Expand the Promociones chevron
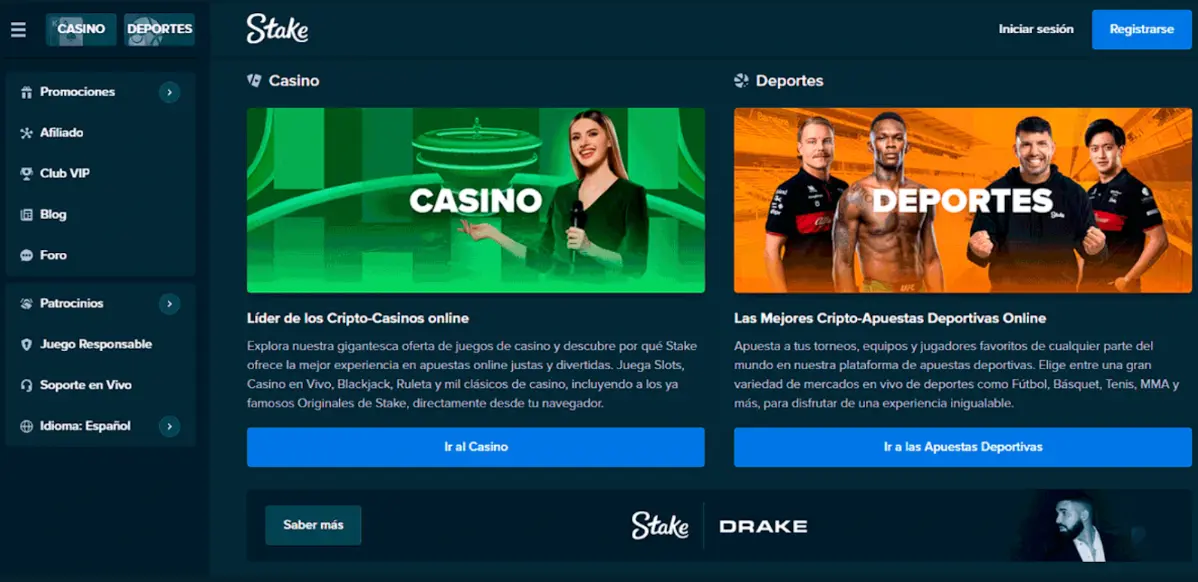The image size is (1198, 582). point(170,92)
